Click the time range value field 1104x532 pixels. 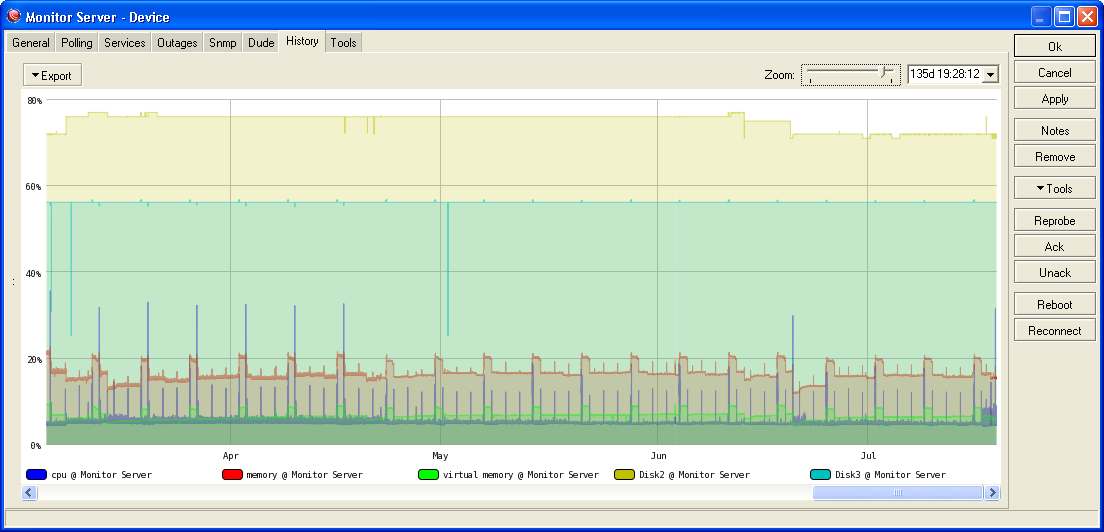pyautogui.click(x=946, y=75)
